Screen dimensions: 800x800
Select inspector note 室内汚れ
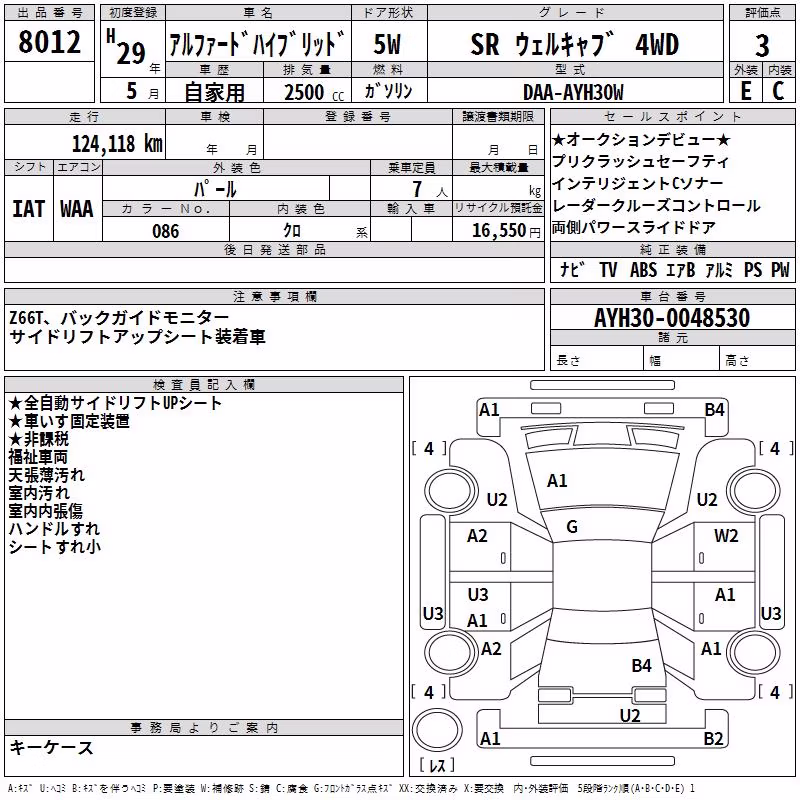pyautogui.click(x=39, y=493)
